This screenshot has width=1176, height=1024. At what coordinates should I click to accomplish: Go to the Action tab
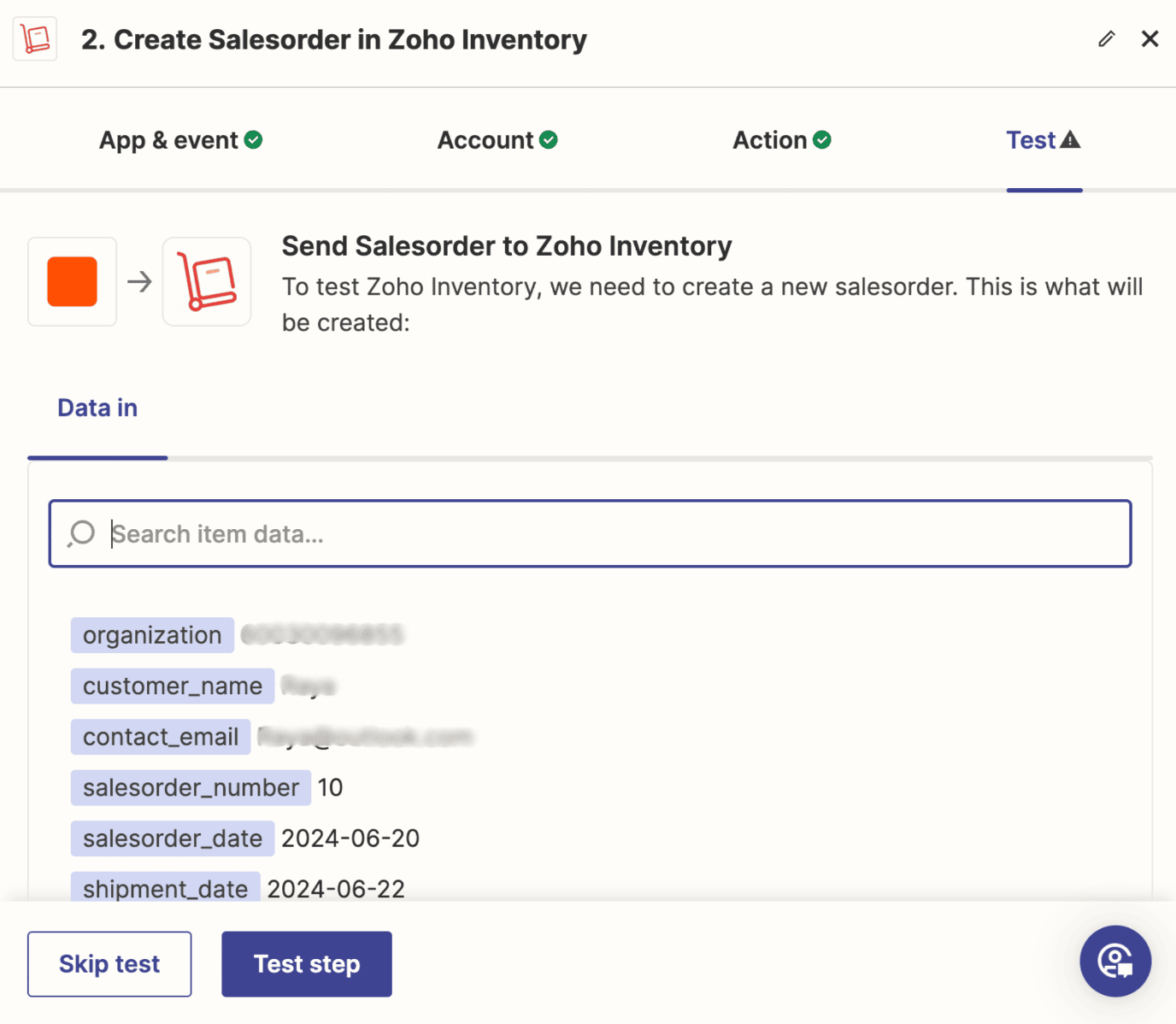(x=770, y=140)
